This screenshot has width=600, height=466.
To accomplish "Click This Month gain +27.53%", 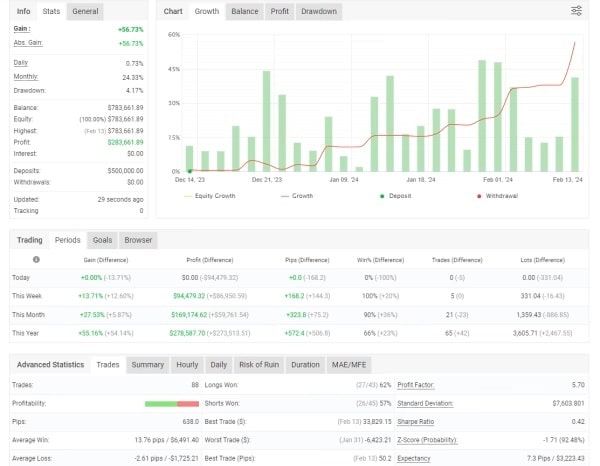I will pyautogui.click(x=92, y=315).
